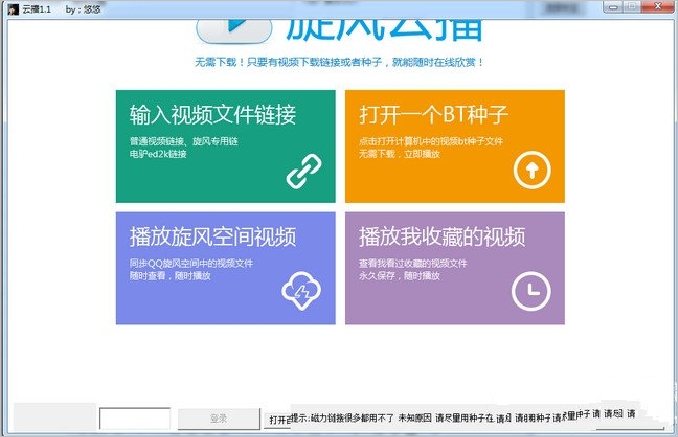Click the 无需下载，立即播放 text on orange tile
The width and height of the screenshot is (678, 437).
(x=399, y=154)
